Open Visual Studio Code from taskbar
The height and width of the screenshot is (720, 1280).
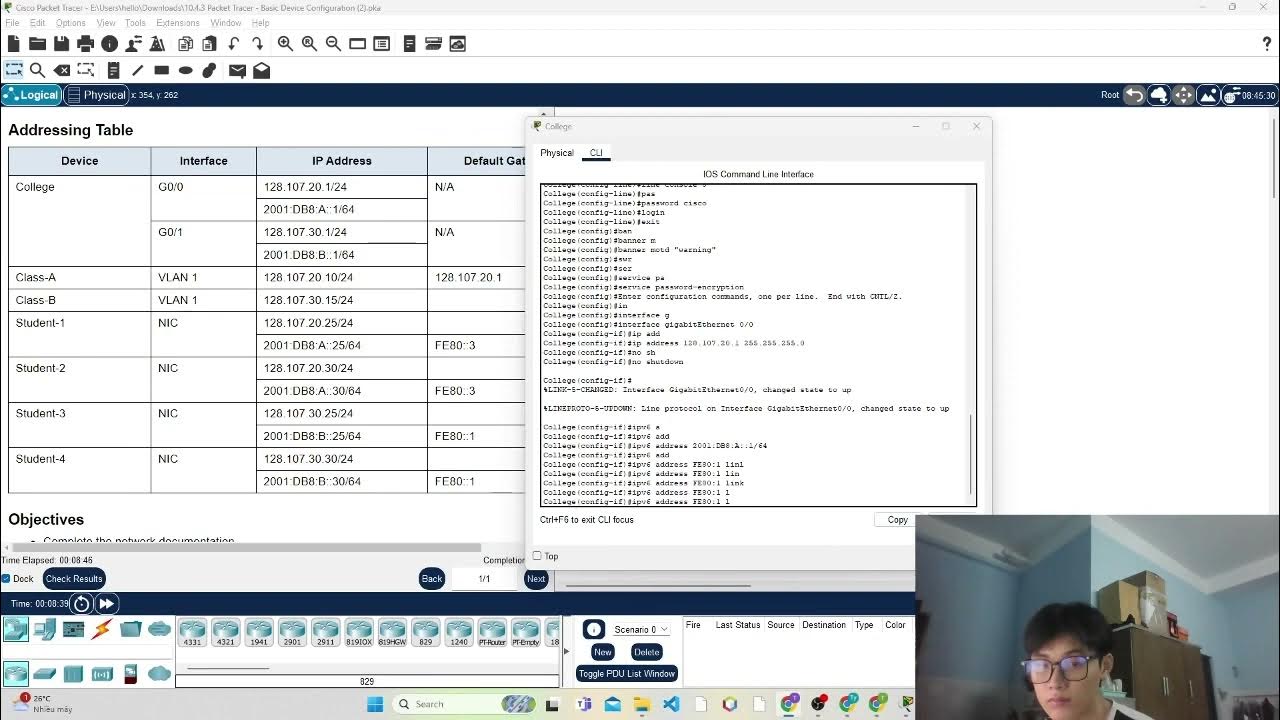671,704
